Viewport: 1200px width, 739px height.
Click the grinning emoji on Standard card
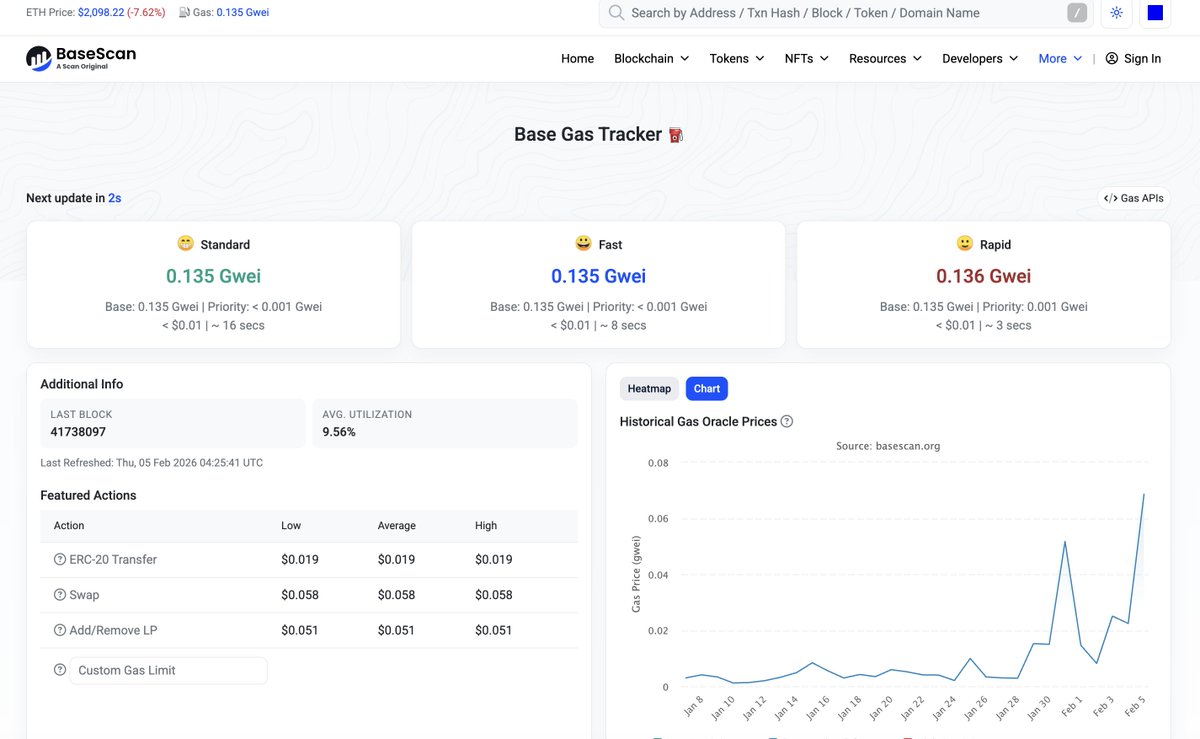click(x=185, y=243)
